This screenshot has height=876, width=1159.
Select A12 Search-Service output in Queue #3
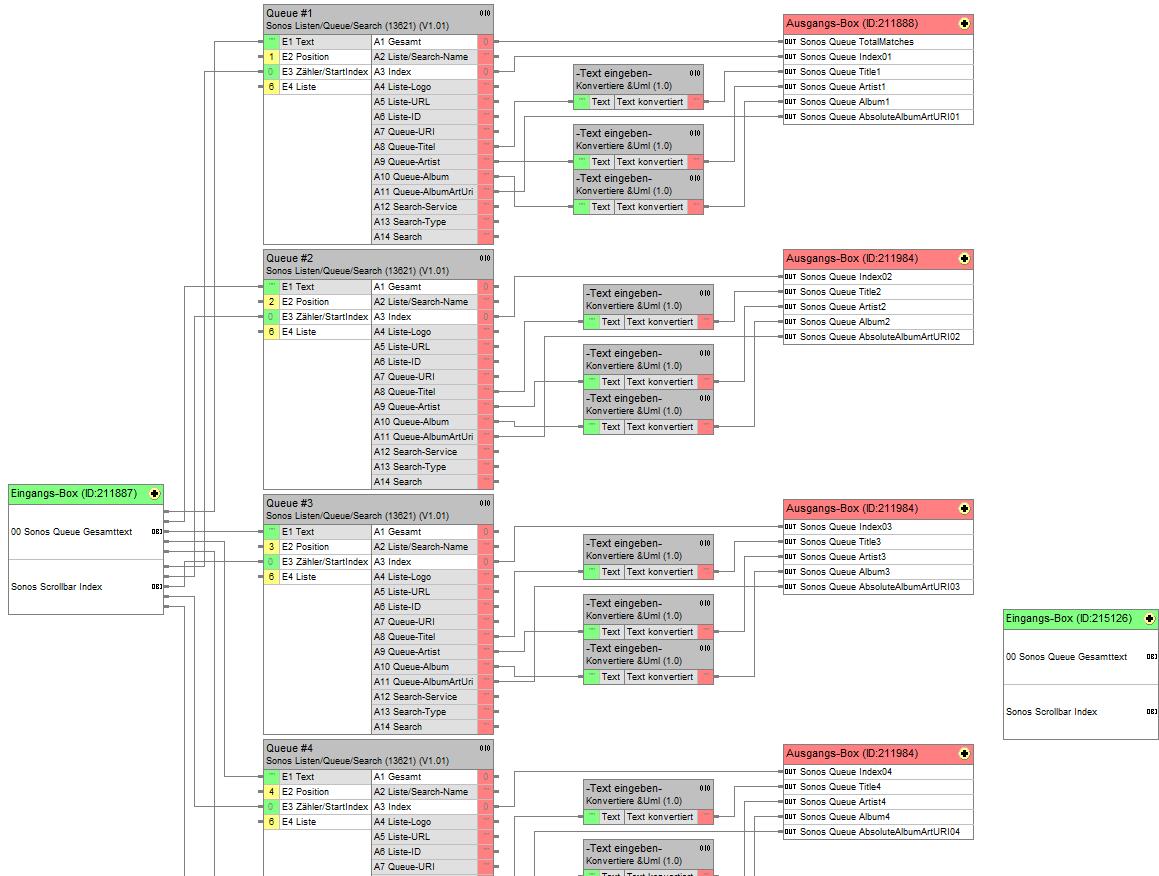click(x=424, y=697)
